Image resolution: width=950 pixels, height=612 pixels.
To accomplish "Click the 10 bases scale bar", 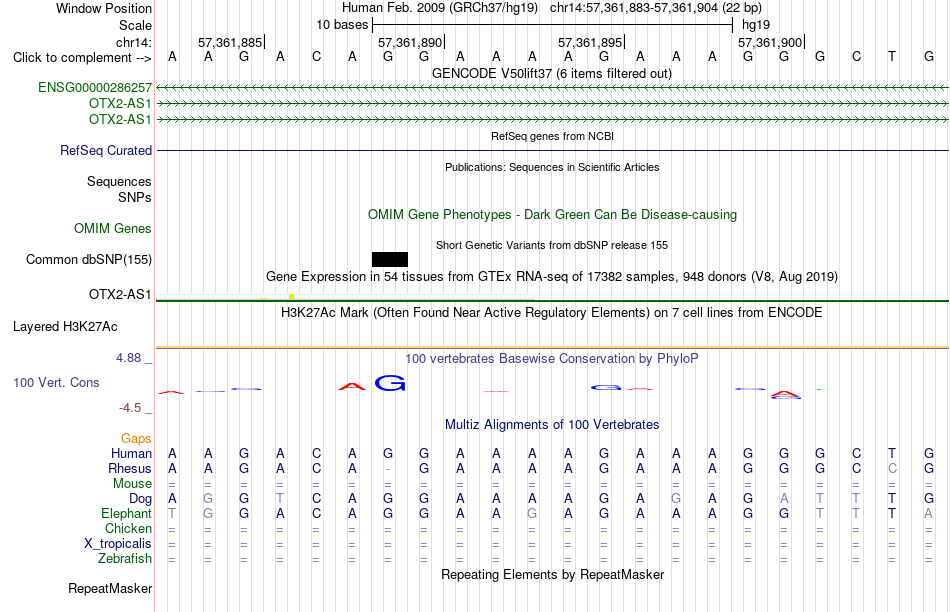I will pyautogui.click(x=553, y=25).
